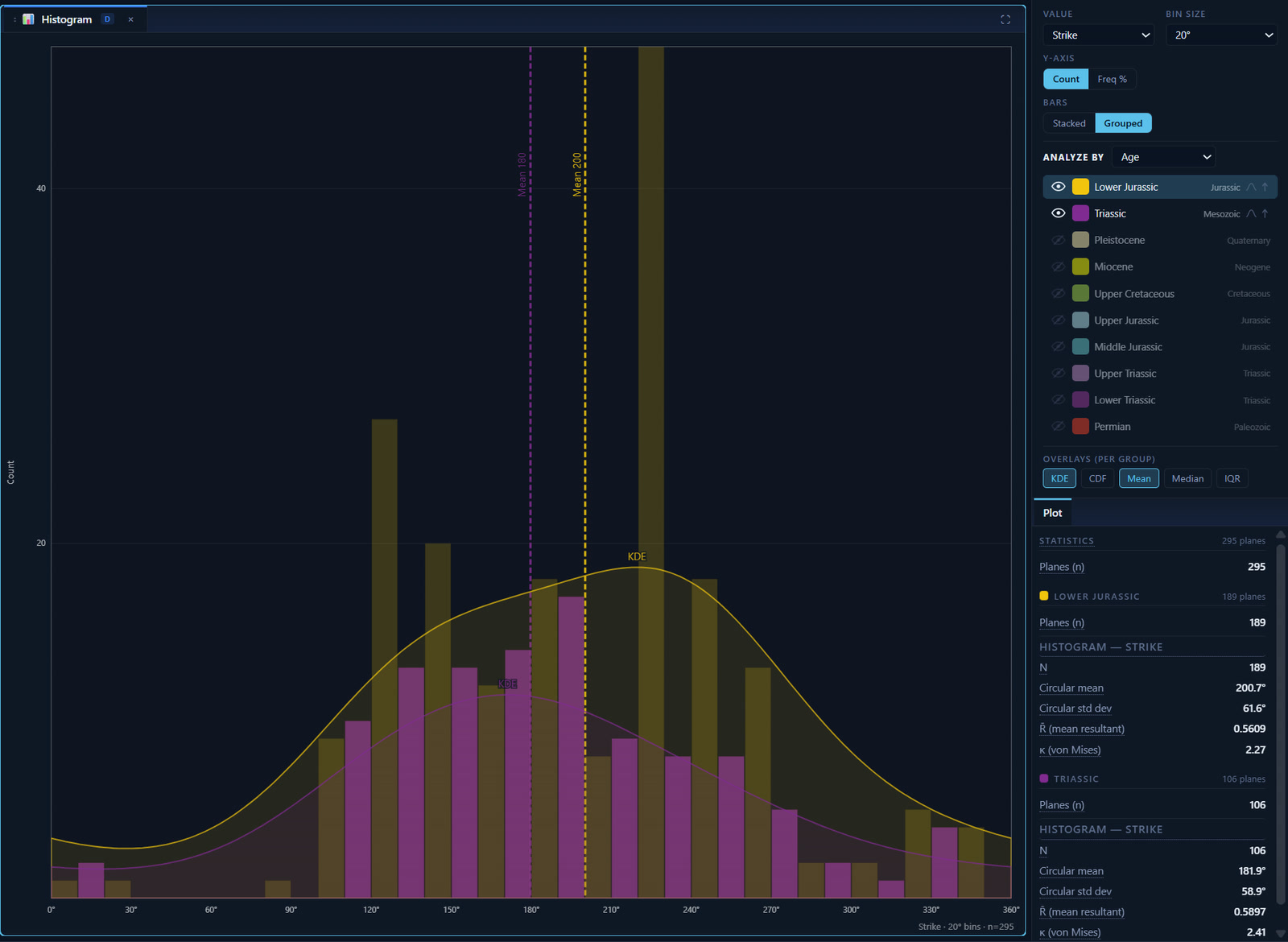The width and height of the screenshot is (1288, 942).
Task: Toggle the CDF overlay button
Action: [x=1097, y=478]
